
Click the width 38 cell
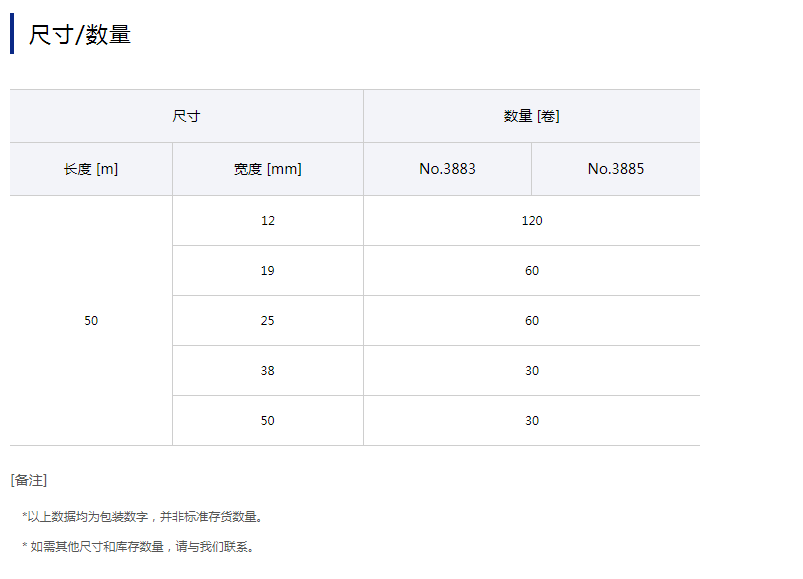tap(267, 371)
